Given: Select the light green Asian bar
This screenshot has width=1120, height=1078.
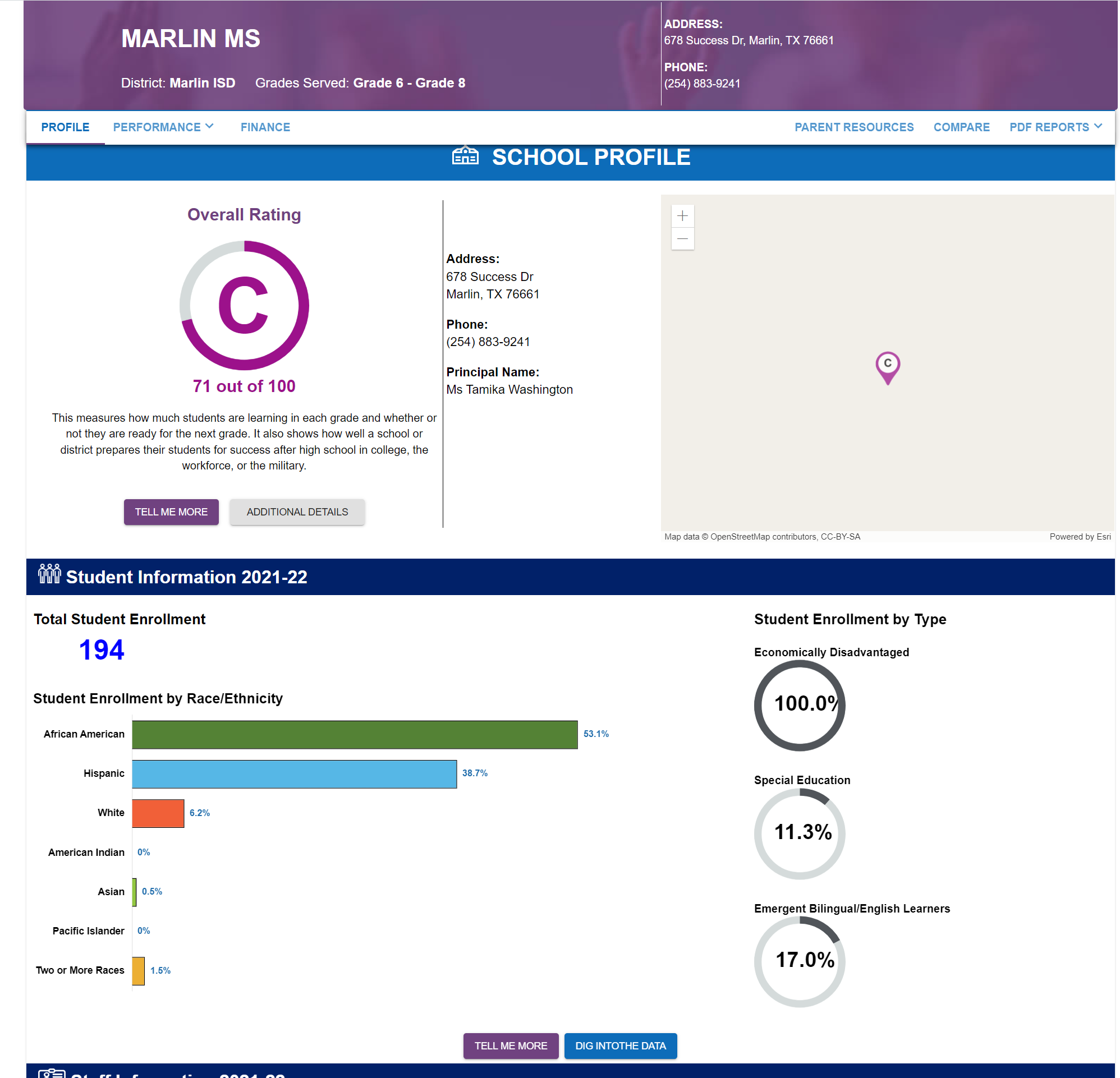Looking at the screenshot, I should (x=134, y=892).
